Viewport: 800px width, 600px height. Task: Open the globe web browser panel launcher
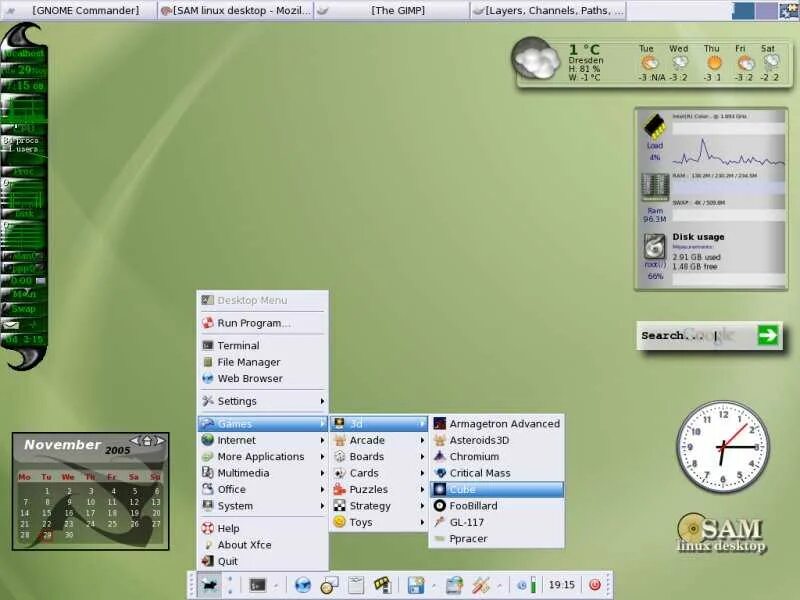pyautogui.click(x=303, y=585)
